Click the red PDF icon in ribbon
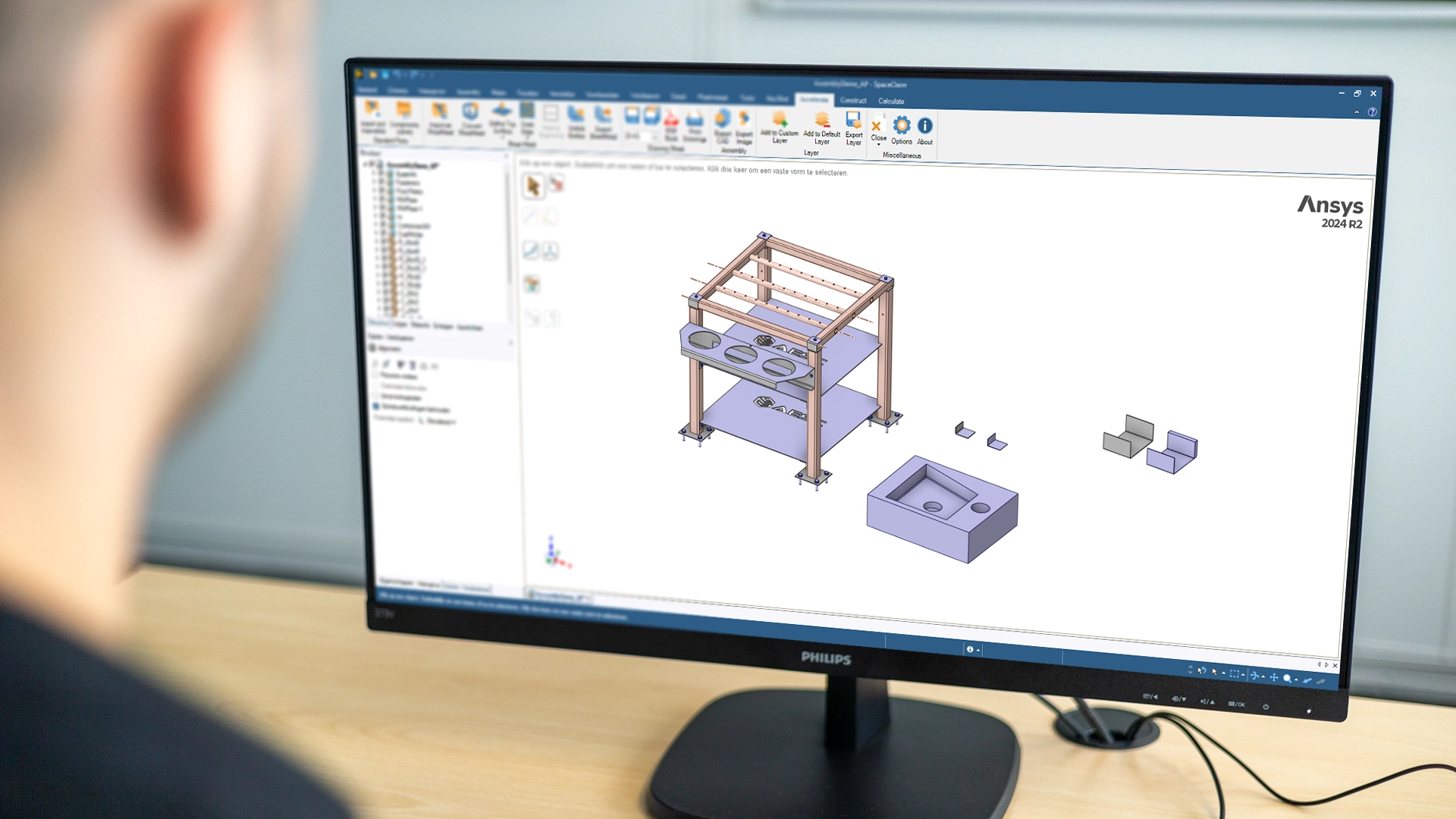1456x819 pixels. point(671,118)
